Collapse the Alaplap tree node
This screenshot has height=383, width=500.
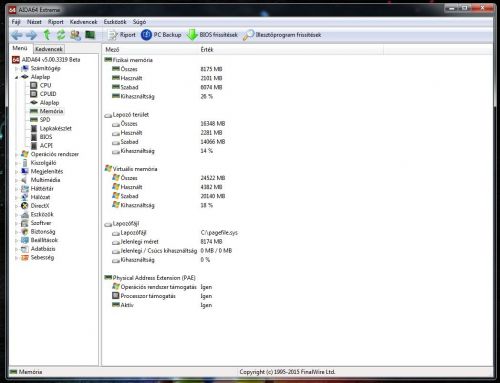tap(16, 77)
